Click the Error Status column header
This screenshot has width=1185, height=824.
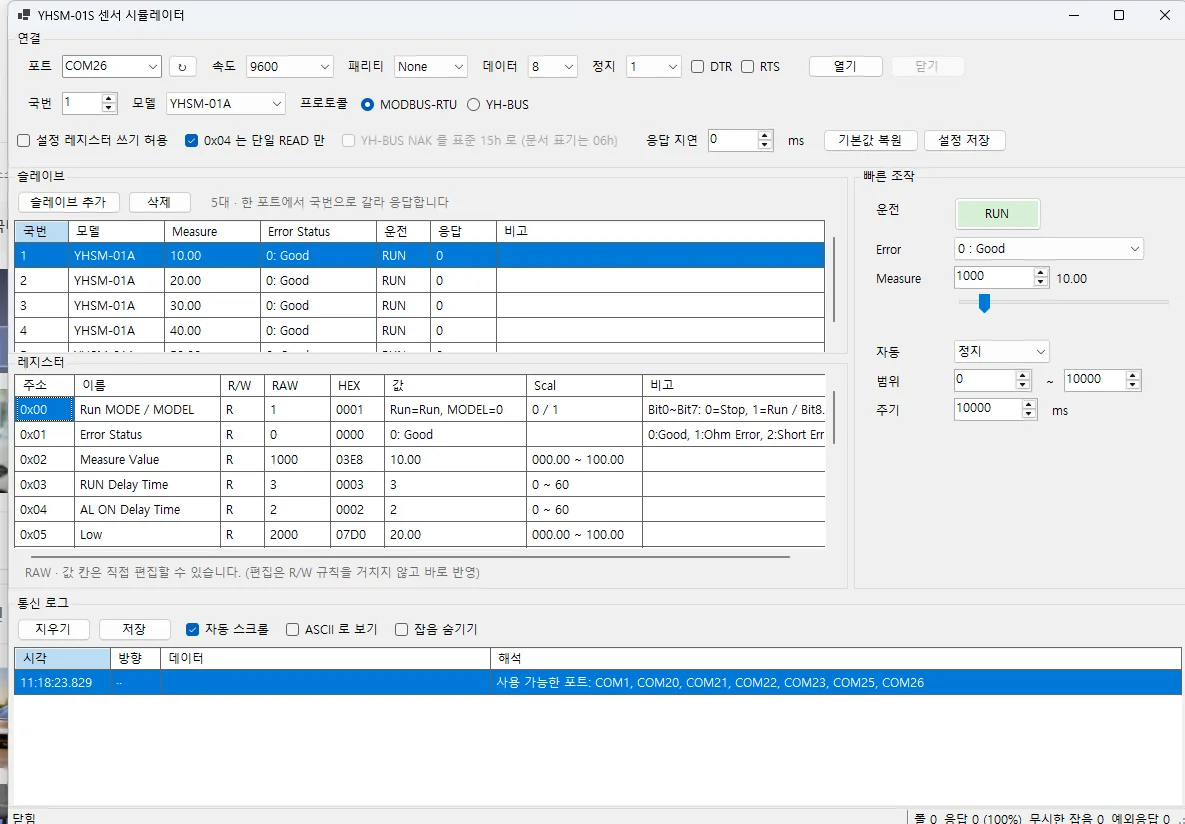tap(318, 231)
